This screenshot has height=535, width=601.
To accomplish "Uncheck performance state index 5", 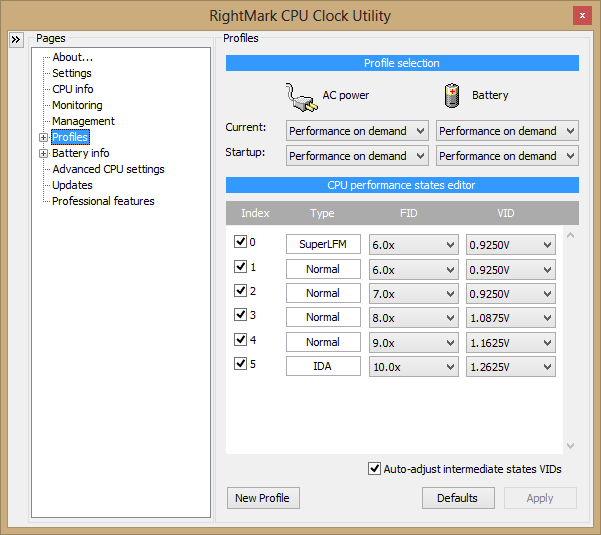I will tap(240, 363).
